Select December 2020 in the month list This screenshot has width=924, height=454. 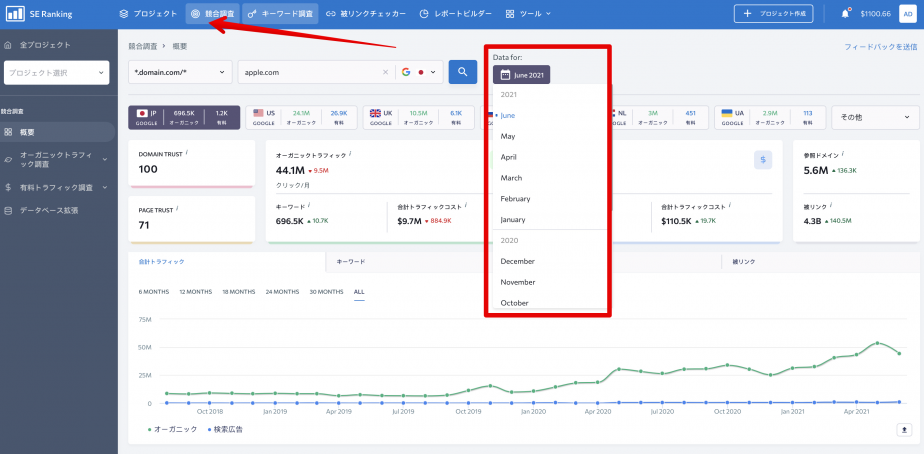517,261
